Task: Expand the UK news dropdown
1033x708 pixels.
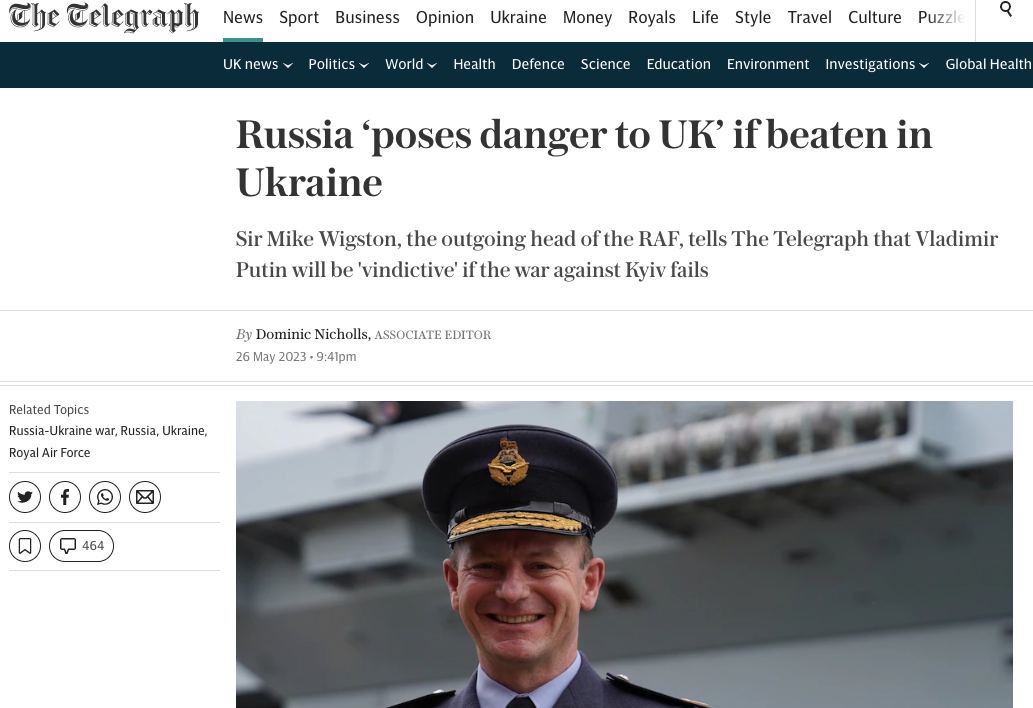Action: tap(258, 65)
